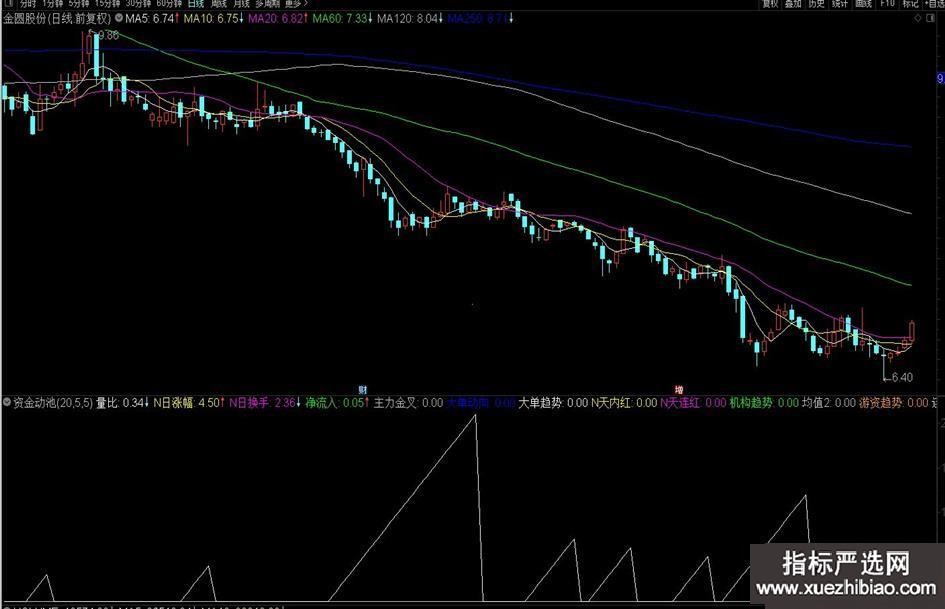Viewport: 945px width, 609px height.
Task: Click the N天连红: 0.00 value
Action: click(x=694, y=403)
